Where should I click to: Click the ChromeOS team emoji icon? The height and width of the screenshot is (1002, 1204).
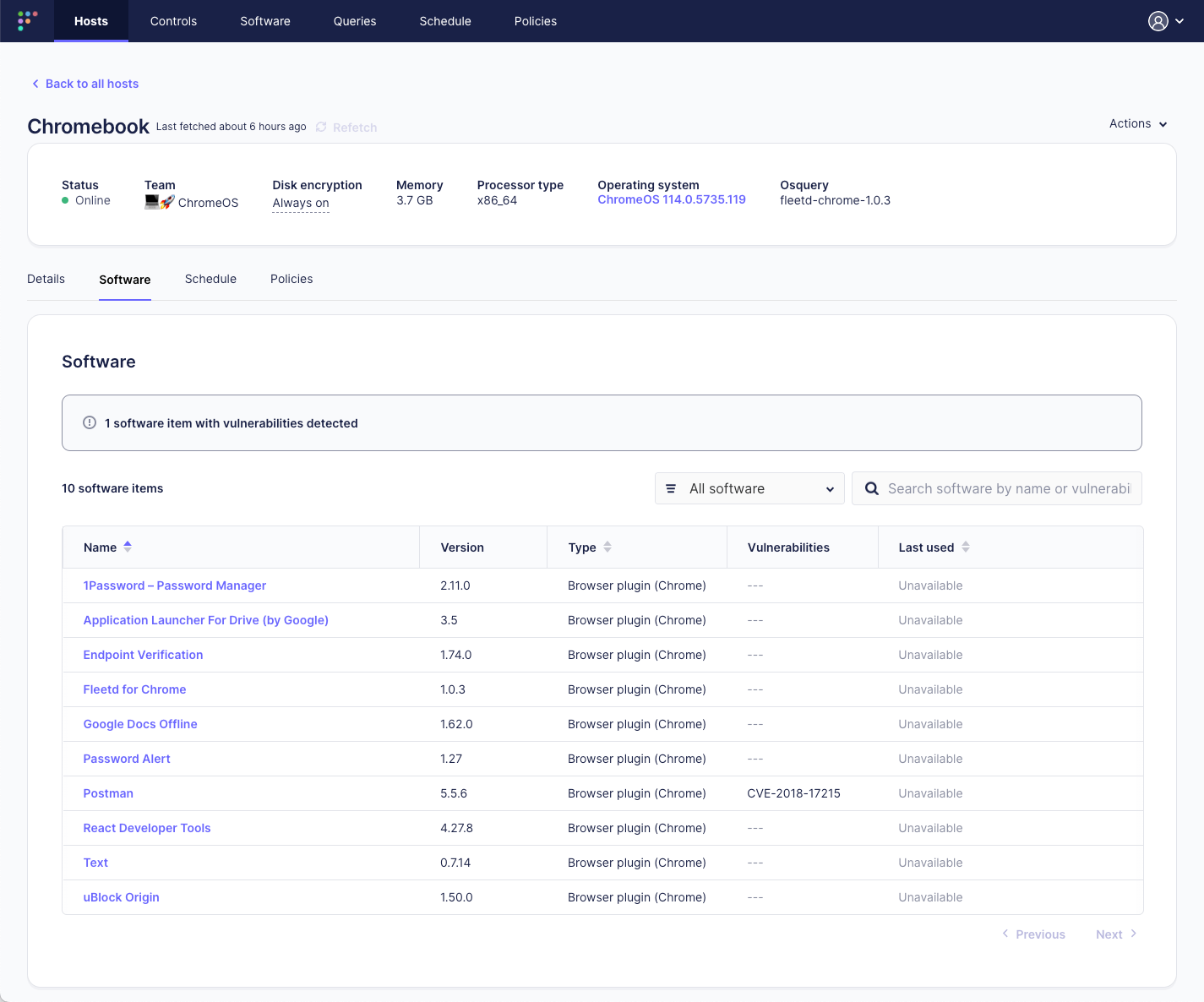coord(160,202)
